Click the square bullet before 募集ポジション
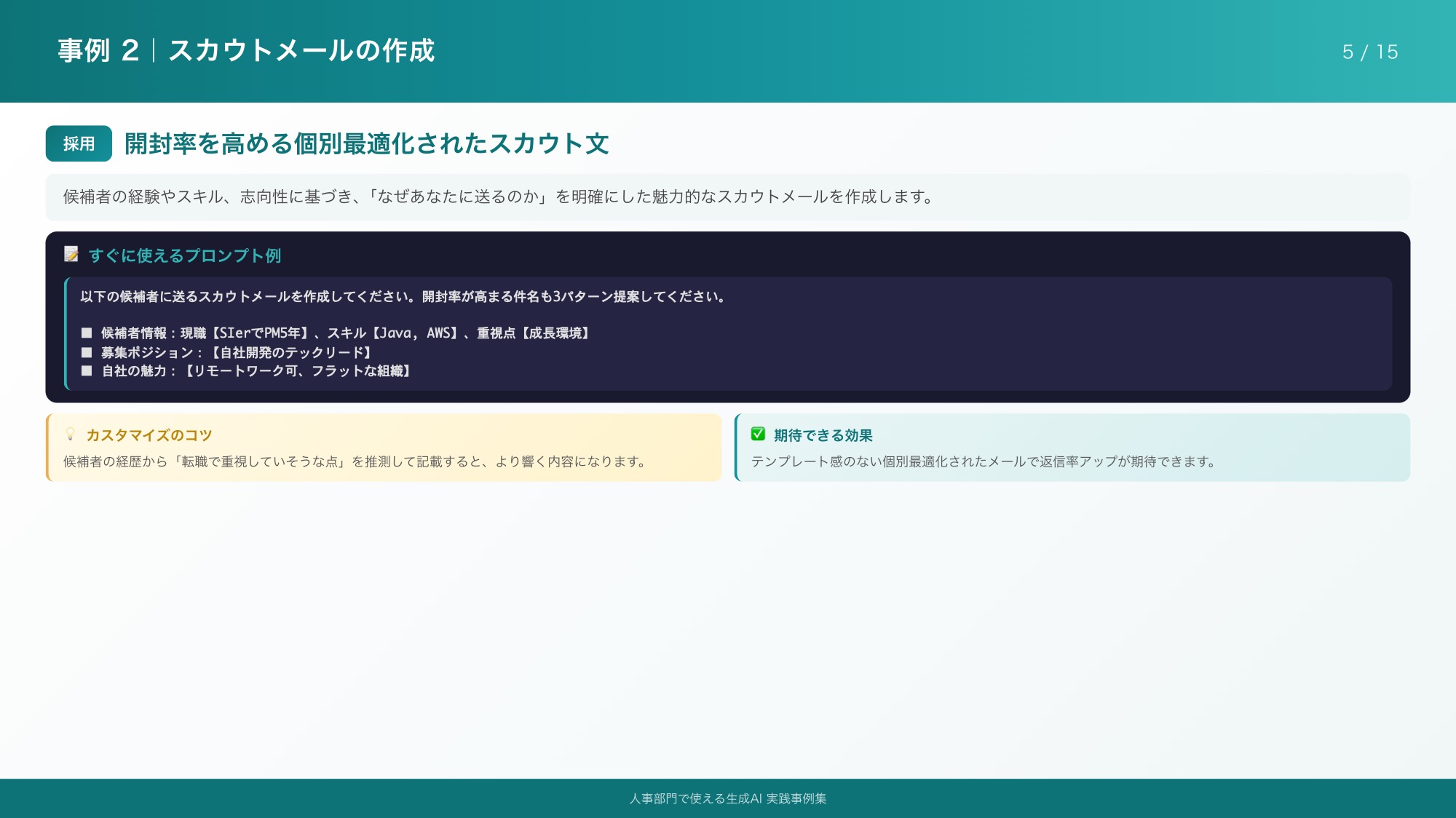The image size is (1456, 818). pos(87,353)
